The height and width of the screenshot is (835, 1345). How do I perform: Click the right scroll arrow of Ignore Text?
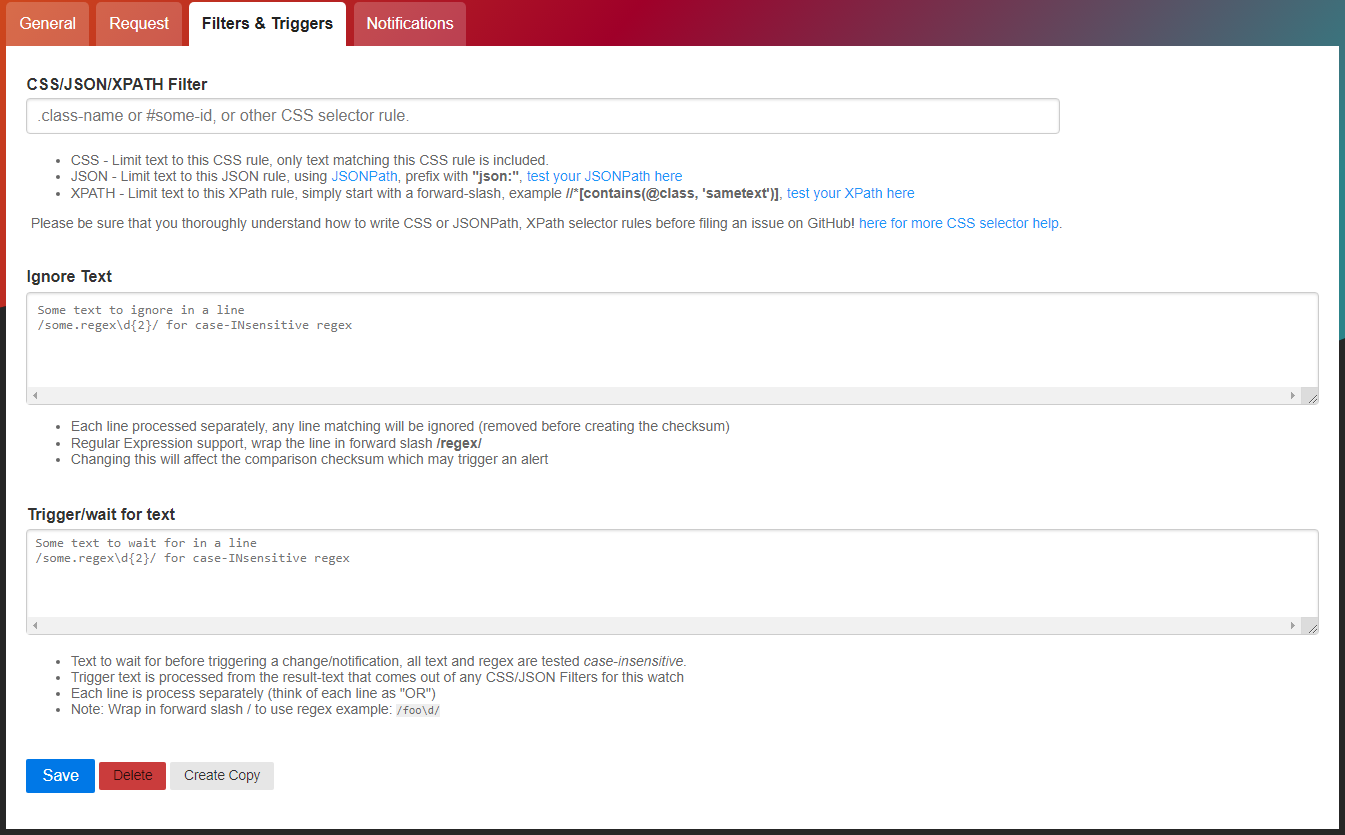(x=1291, y=395)
